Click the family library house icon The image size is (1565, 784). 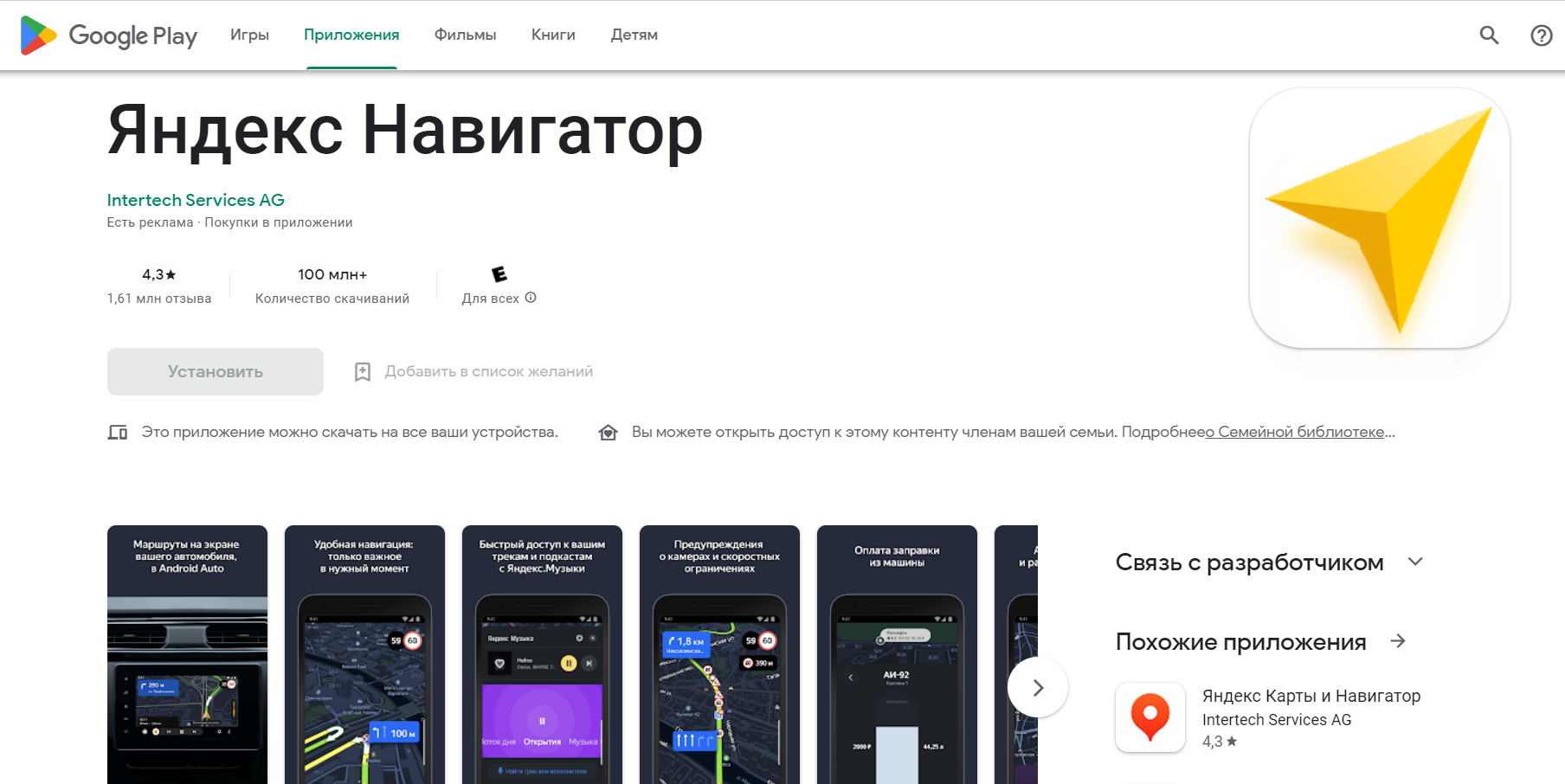coord(609,432)
